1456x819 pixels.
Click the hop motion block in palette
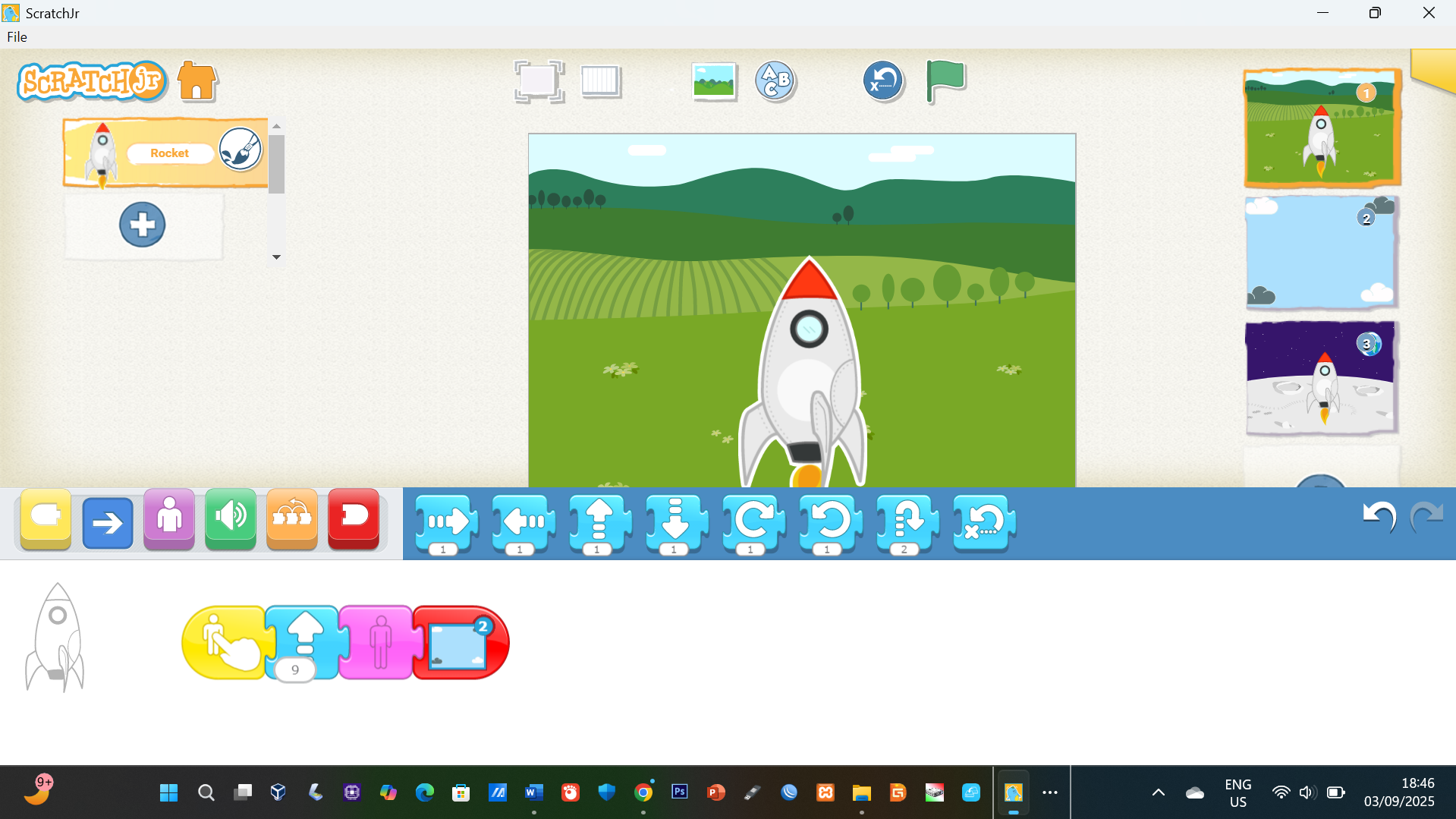pyautogui.click(x=907, y=522)
